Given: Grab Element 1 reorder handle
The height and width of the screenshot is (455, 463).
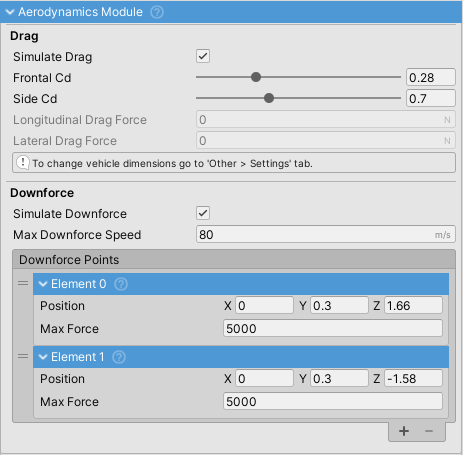Looking at the screenshot, I should click(x=23, y=356).
